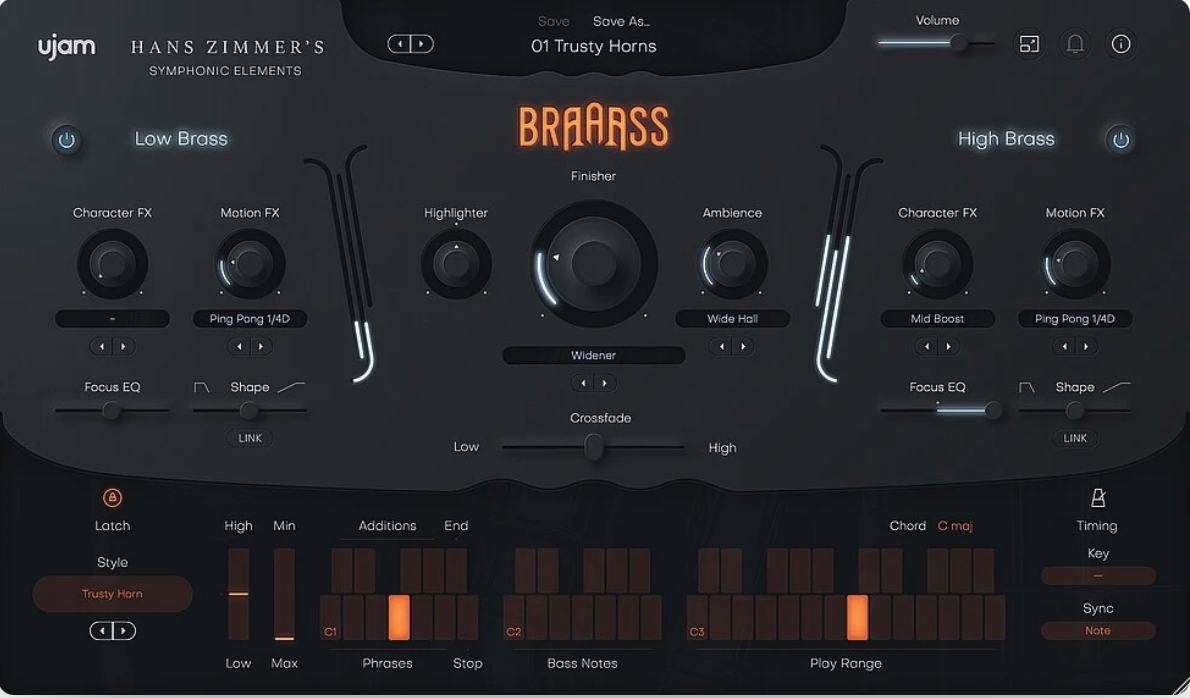The height and width of the screenshot is (698, 1190).
Task: Toggle the High Brass power button
Action: 1120,140
